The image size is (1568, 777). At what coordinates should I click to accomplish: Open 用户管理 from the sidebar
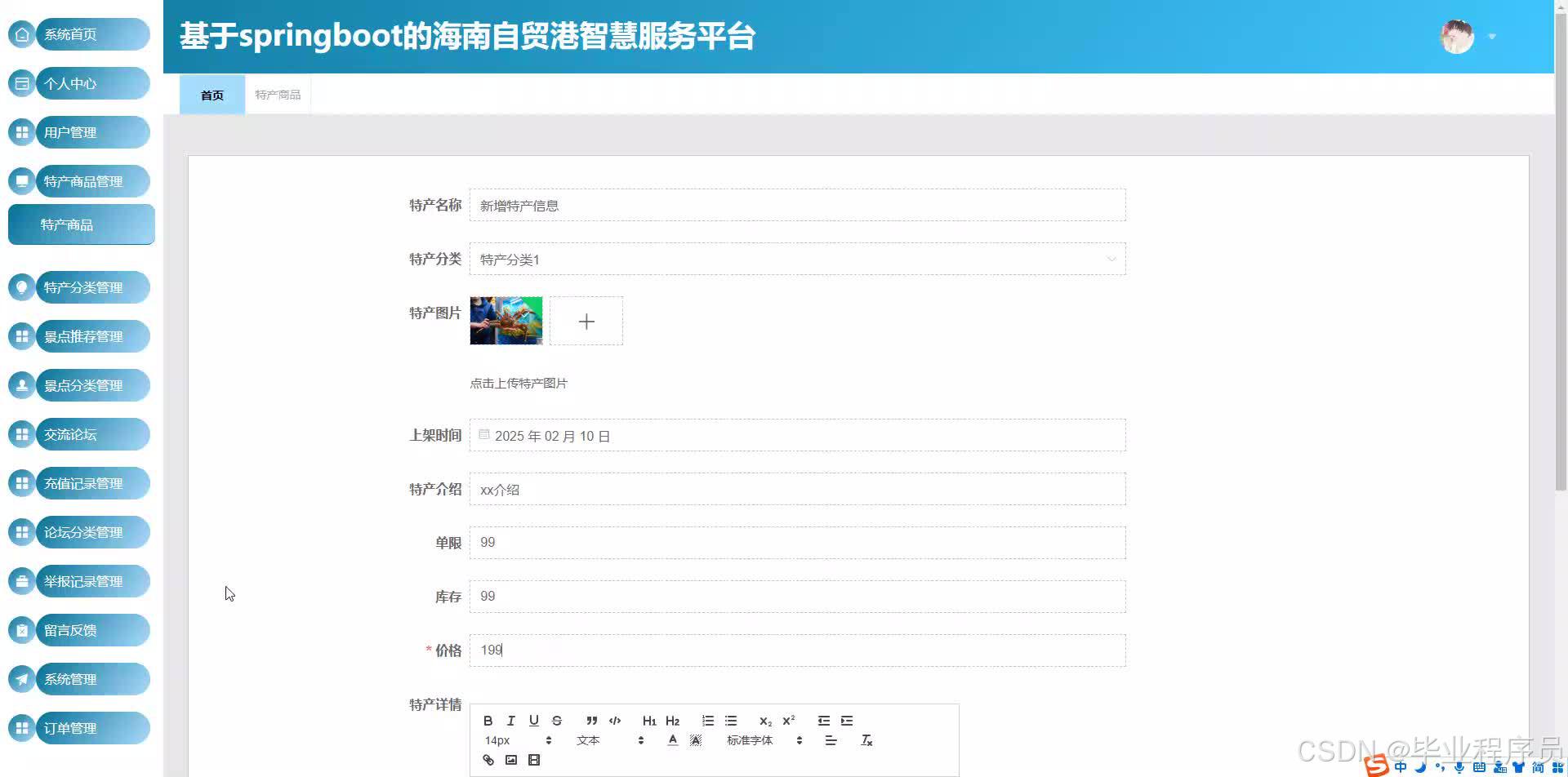(78, 131)
